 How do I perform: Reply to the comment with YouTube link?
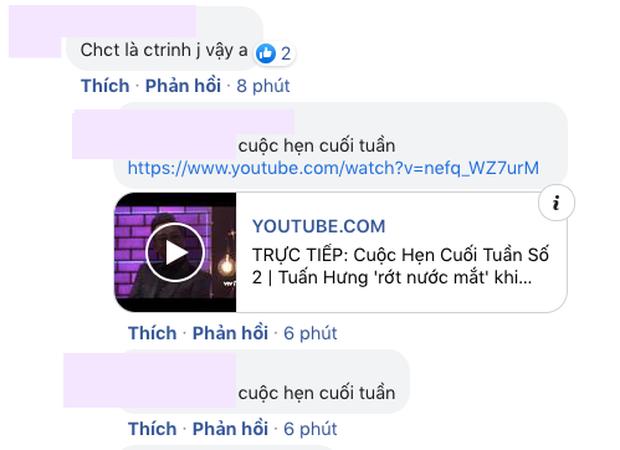coord(230,333)
